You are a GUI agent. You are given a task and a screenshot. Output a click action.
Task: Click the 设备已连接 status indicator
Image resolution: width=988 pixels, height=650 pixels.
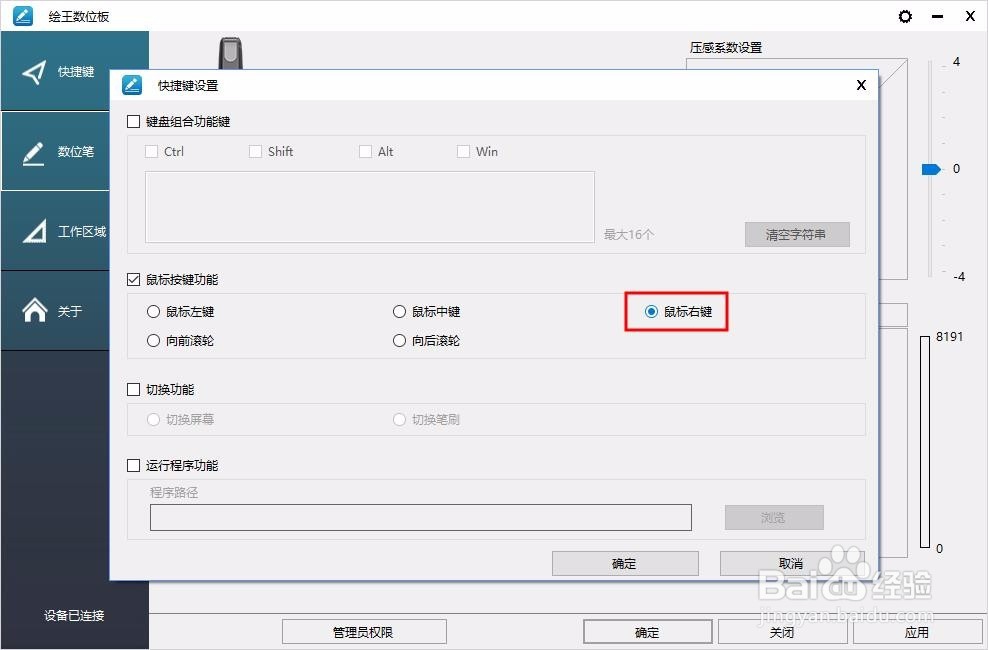73,616
